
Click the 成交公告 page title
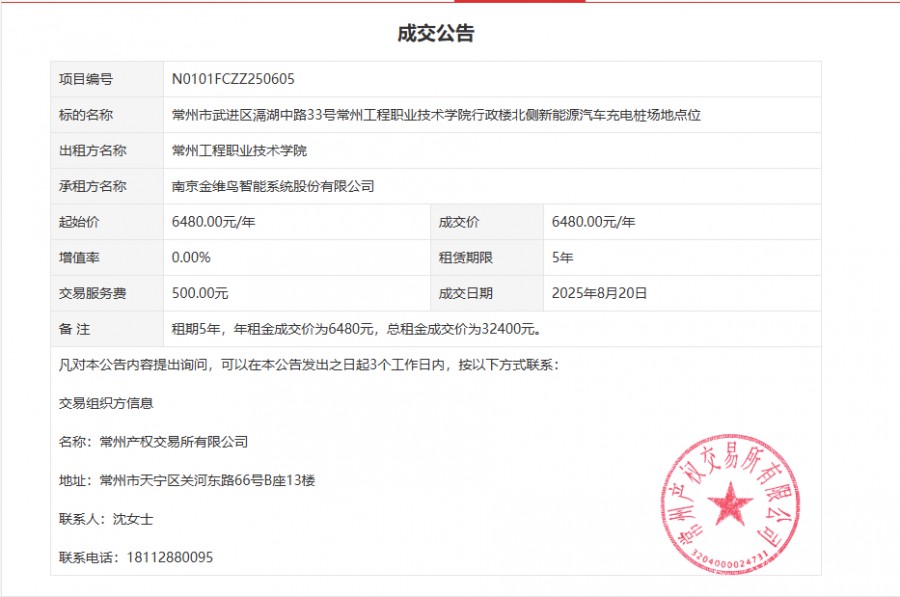(x=437, y=33)
